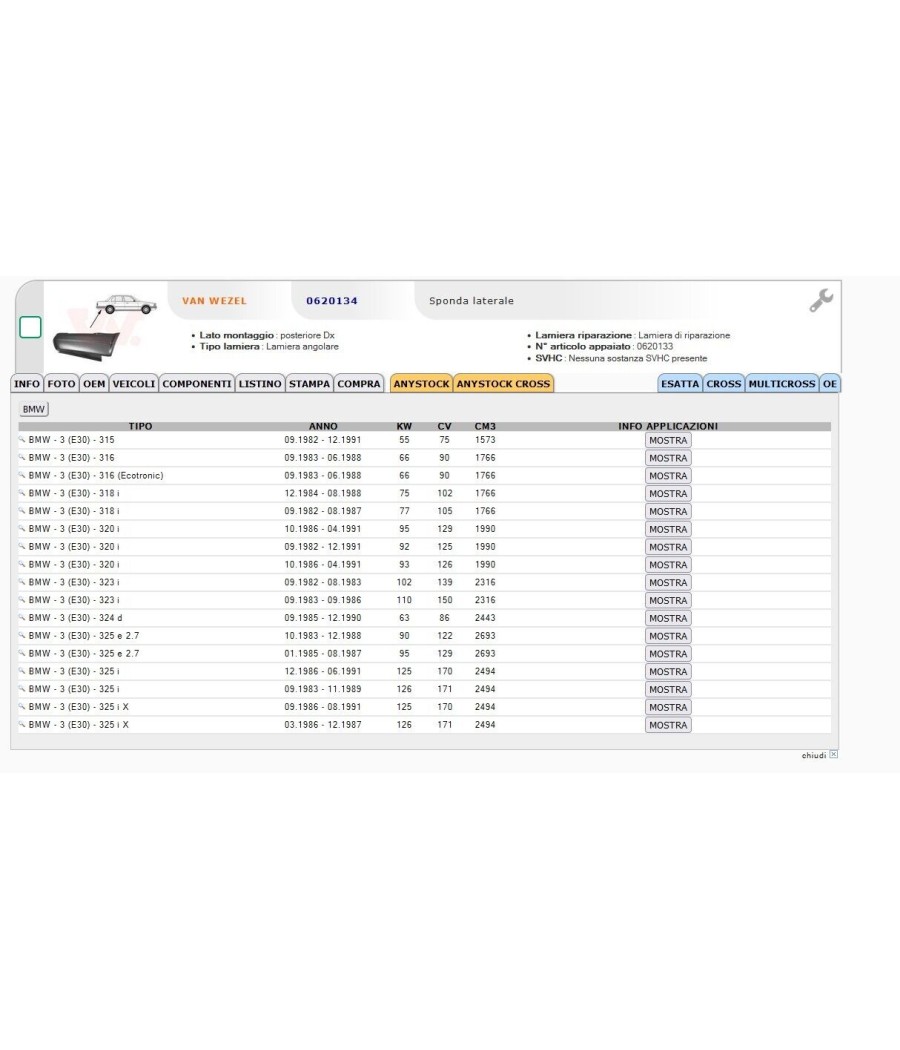The height and width of the screenshot is (1050, 900).
Task: Switch to the OEM tab
Action: [x=94, y=384]
